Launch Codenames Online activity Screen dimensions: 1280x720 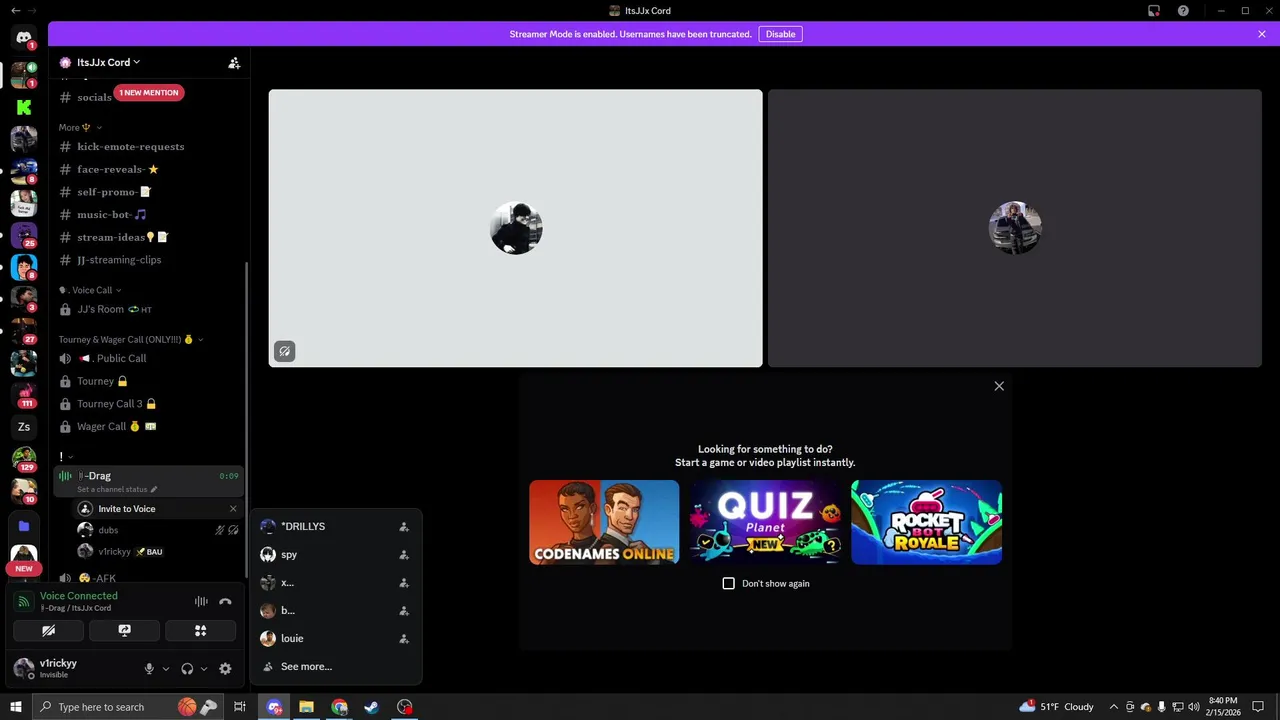[x=604, y=522]
